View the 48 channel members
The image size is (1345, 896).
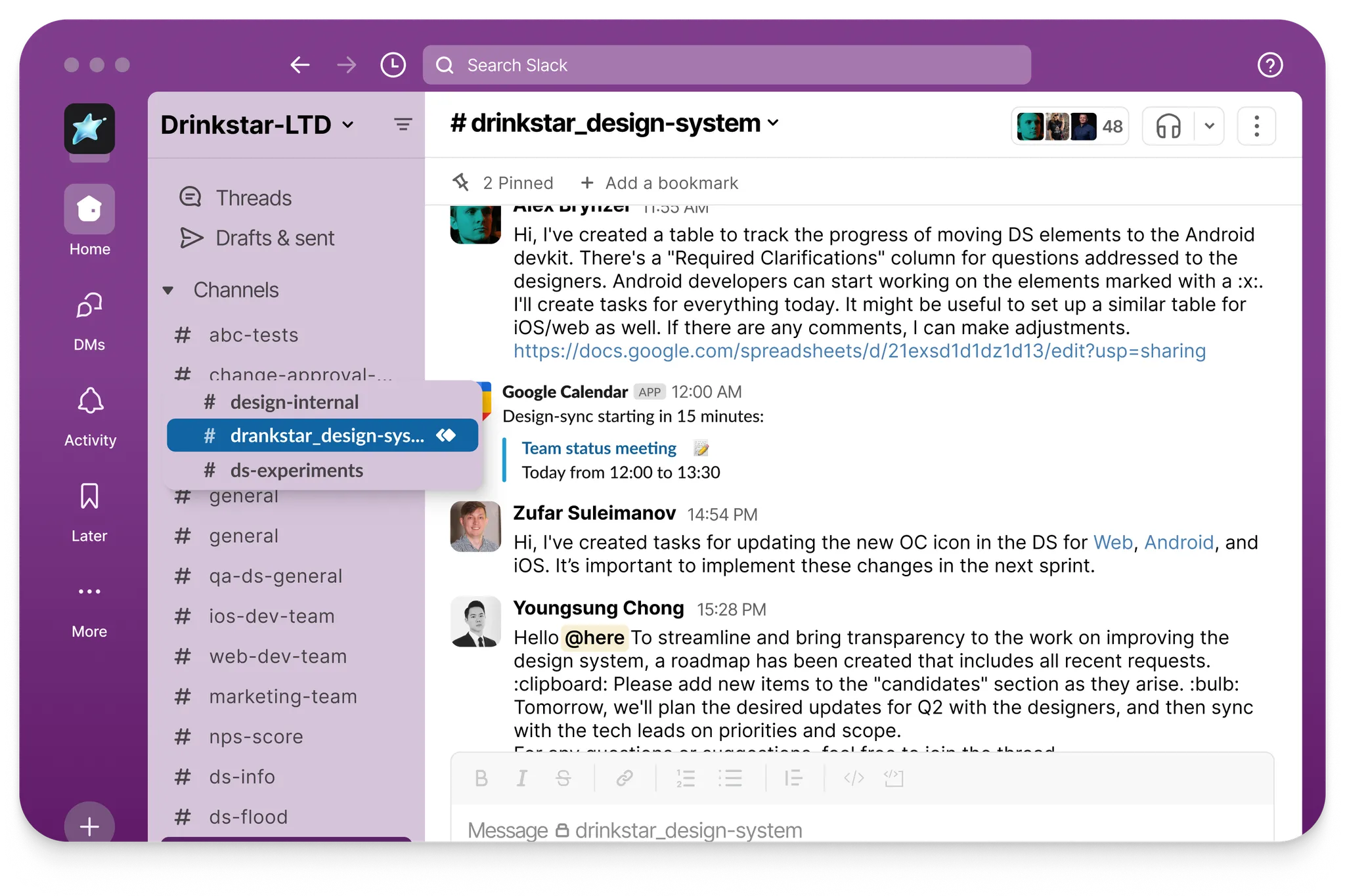pos(1070,126)
